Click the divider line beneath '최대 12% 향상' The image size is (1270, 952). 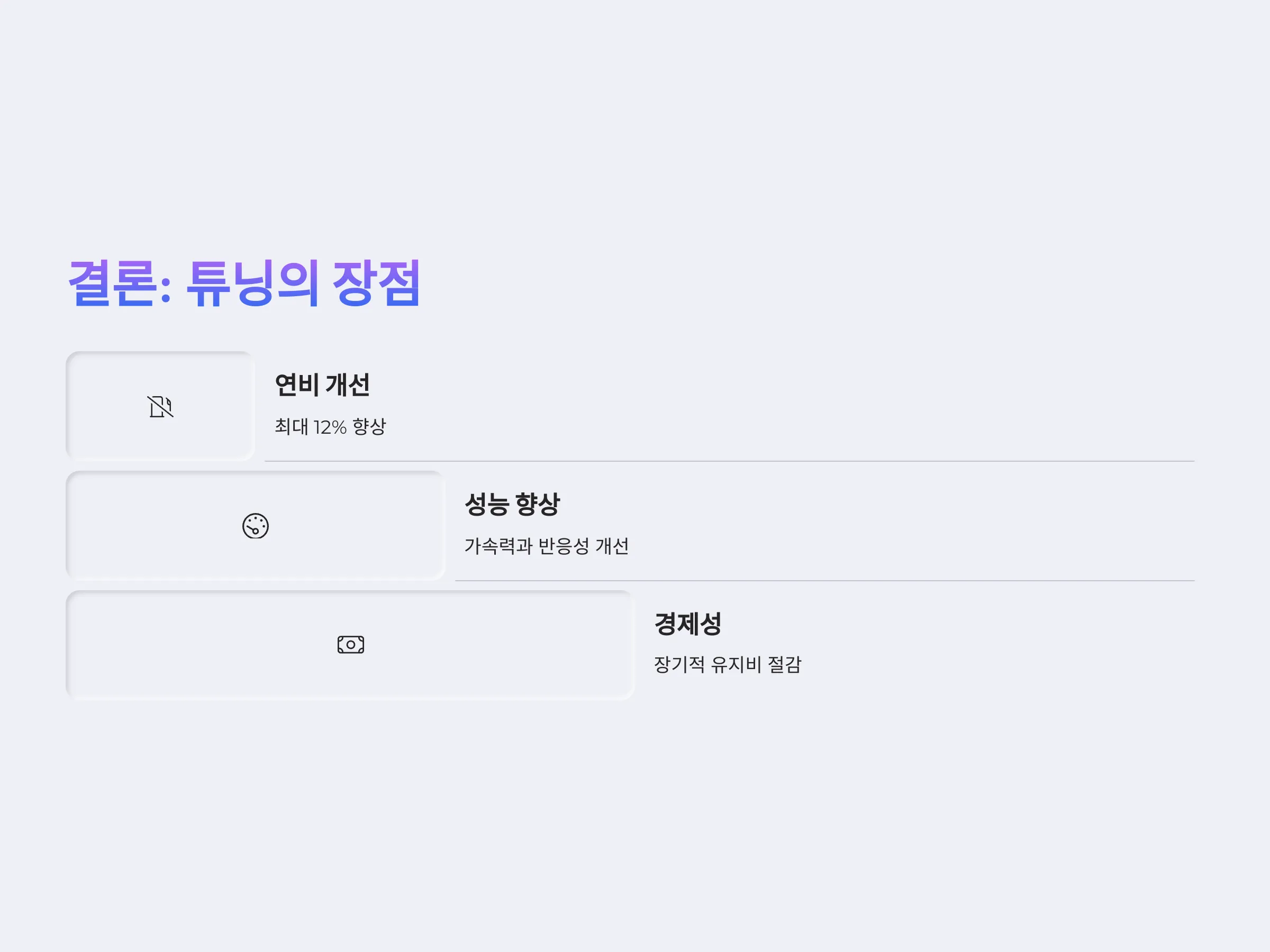[x=729, y=461]
